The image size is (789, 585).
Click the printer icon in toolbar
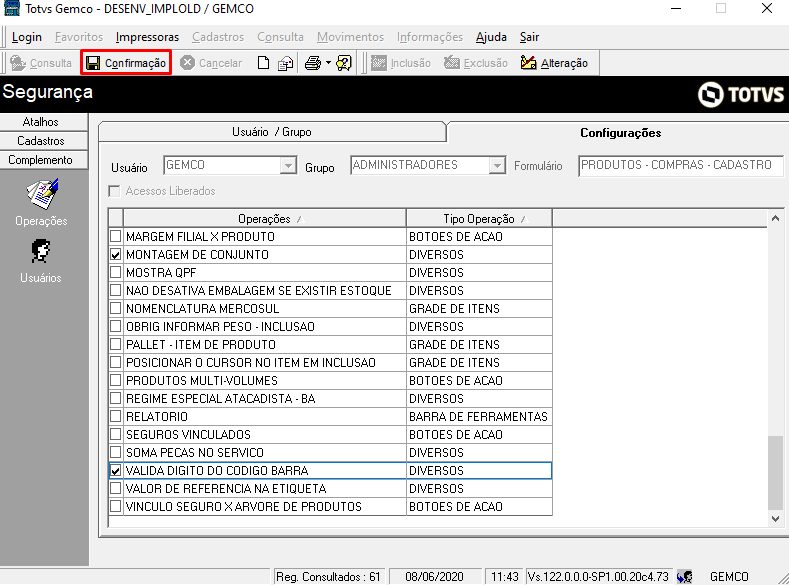pos(312,63)
